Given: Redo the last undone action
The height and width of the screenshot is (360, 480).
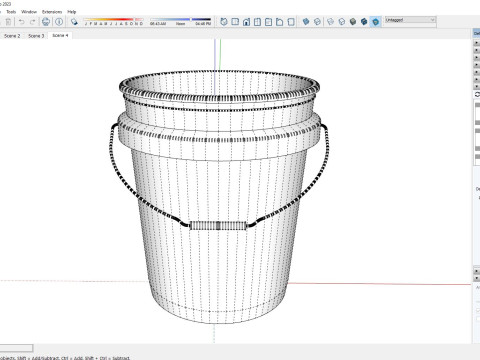Looking at the screenshot, I should click(x=32, y=22).
